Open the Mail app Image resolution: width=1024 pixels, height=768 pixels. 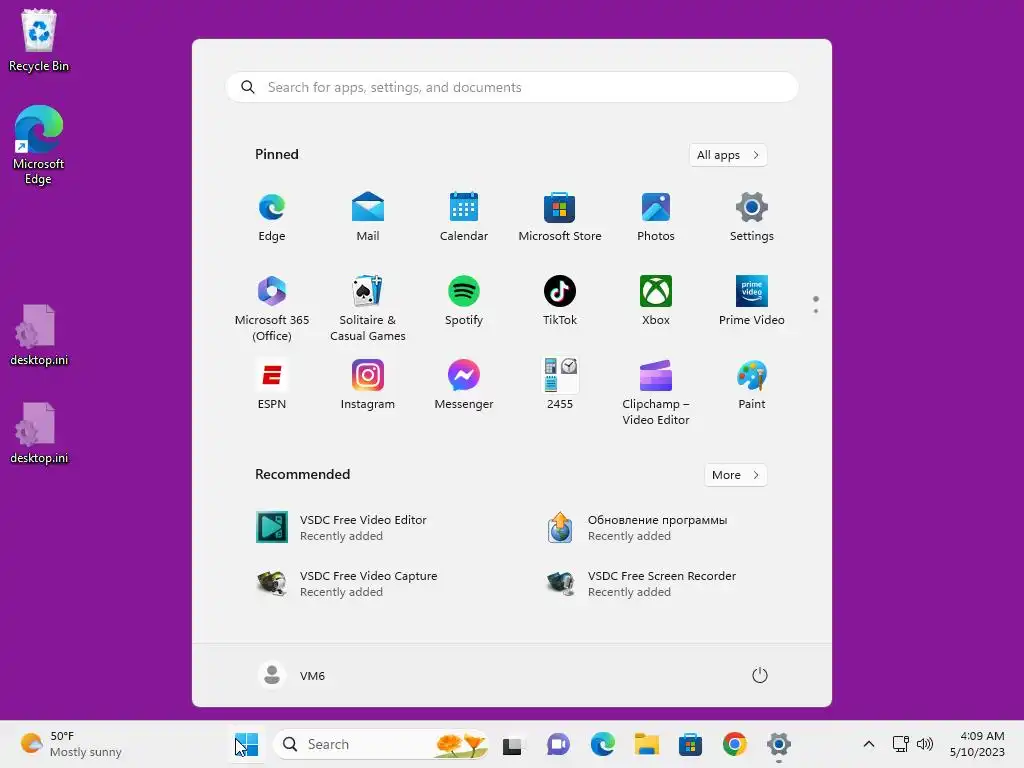pyautogui.click(x=368, y=218)
